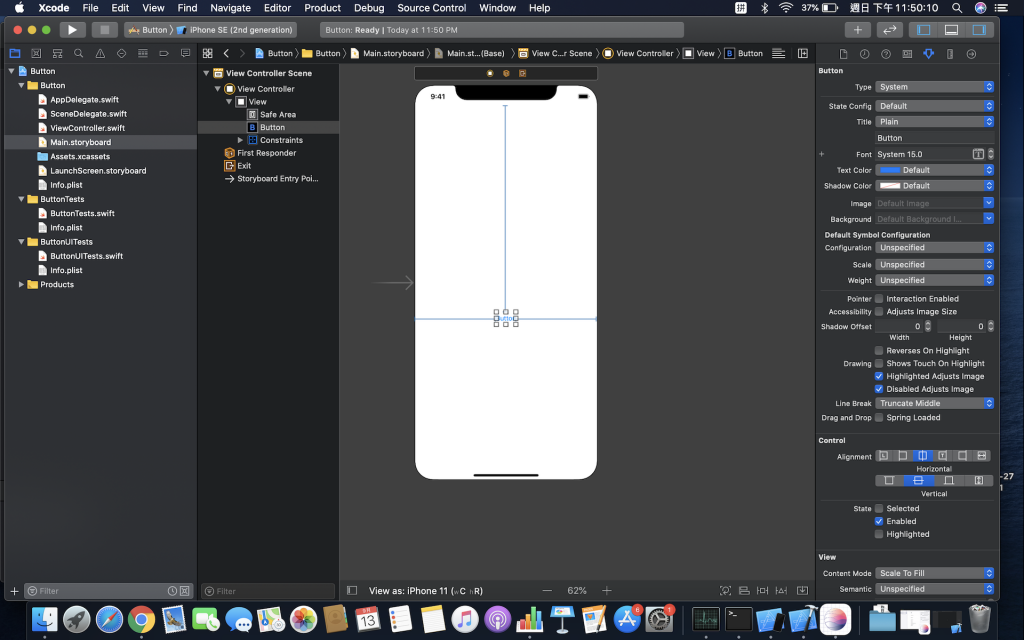Screen dimensions: 1024x640
Task: Show the Size inspector
Action: [950, 54]
